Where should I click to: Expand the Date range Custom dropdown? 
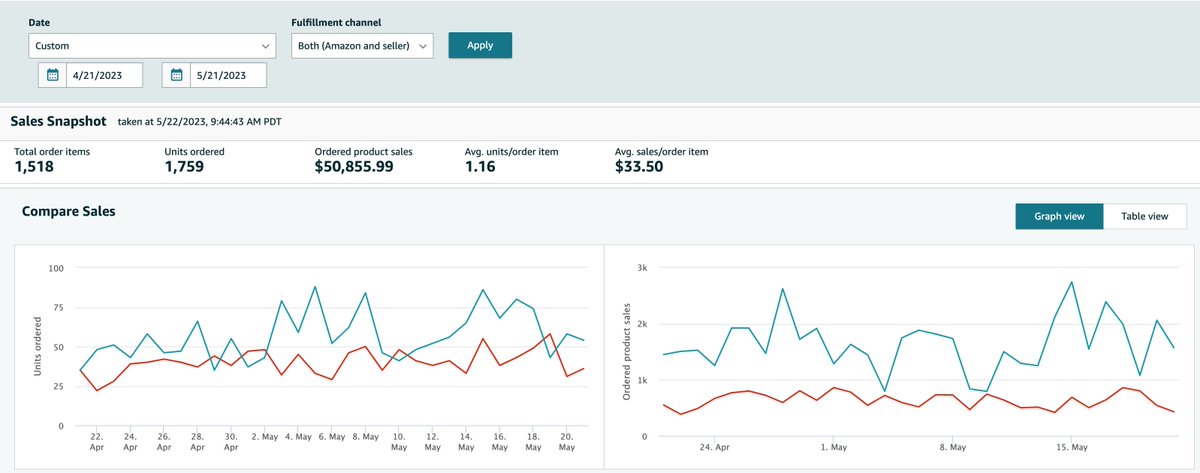click(x=152, y=46)
